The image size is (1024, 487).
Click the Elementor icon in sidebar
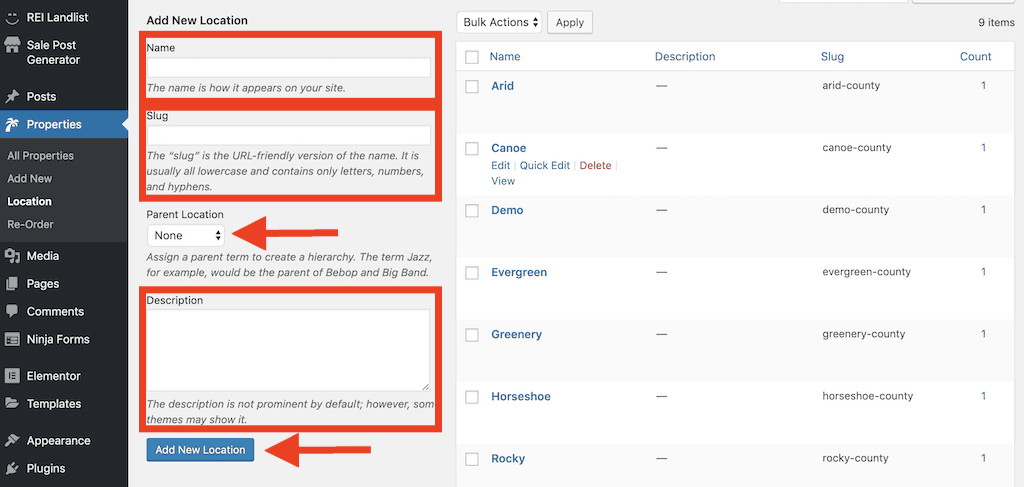point(12,376)
